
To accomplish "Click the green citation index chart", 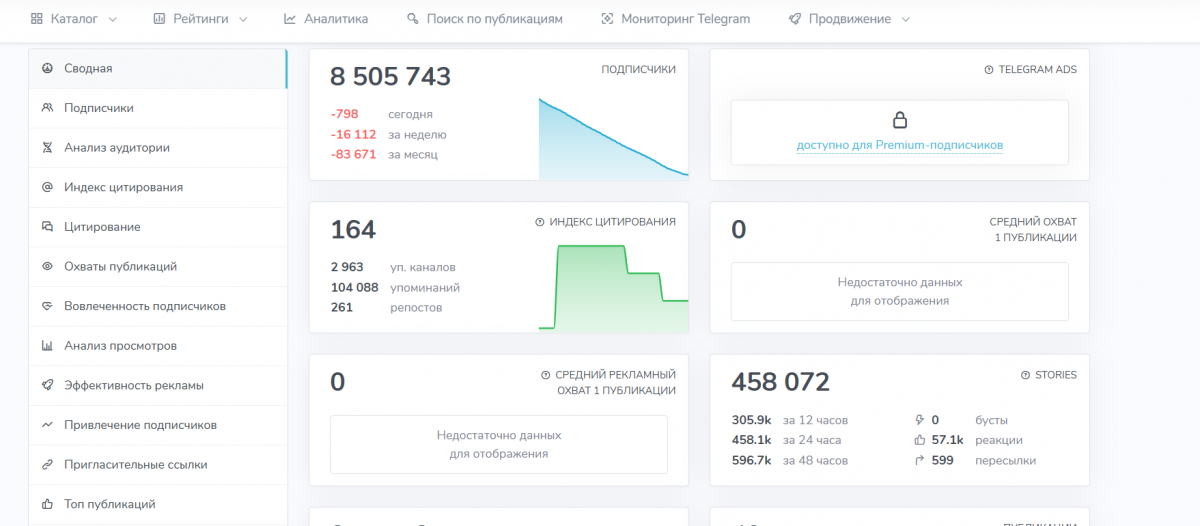I will 613,288.
